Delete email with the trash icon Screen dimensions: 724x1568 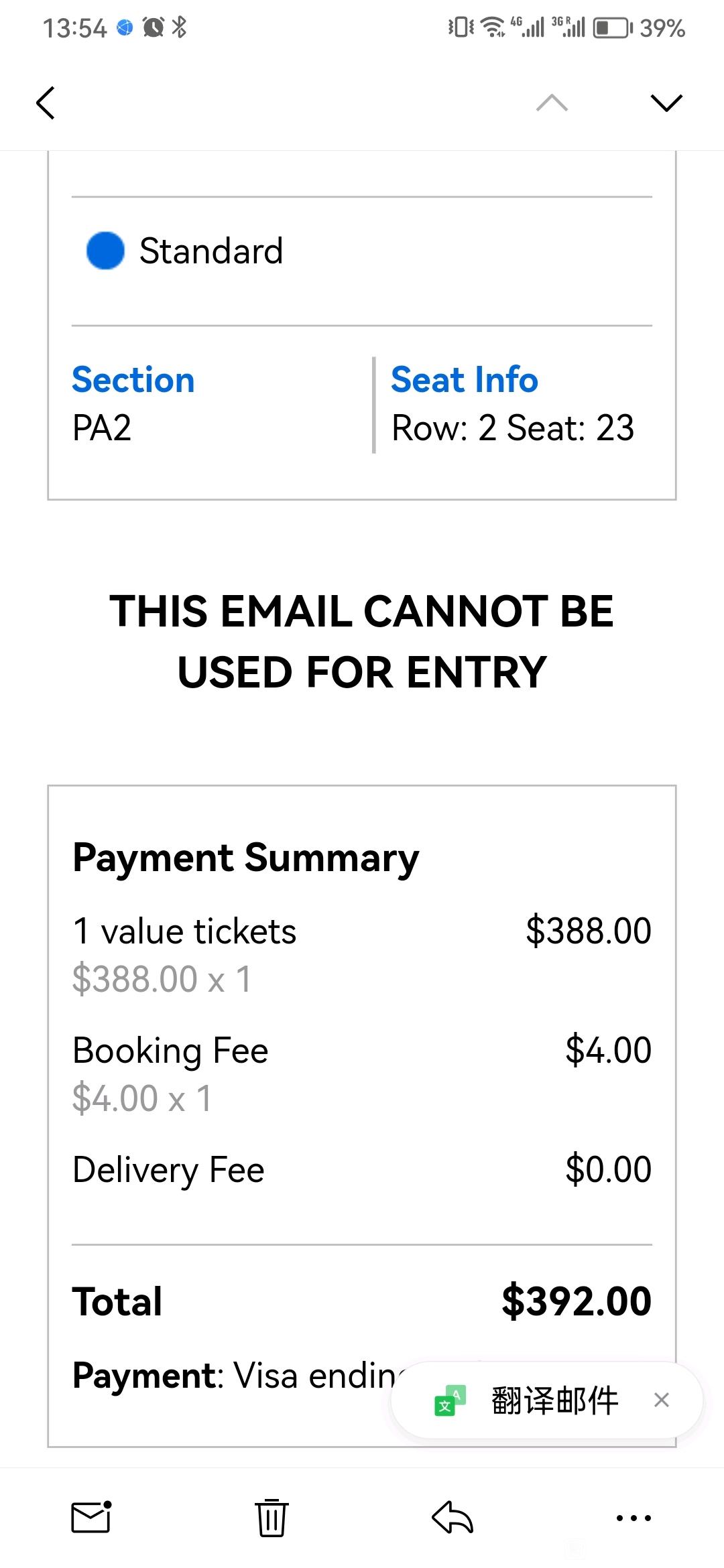click(271, 1517)
